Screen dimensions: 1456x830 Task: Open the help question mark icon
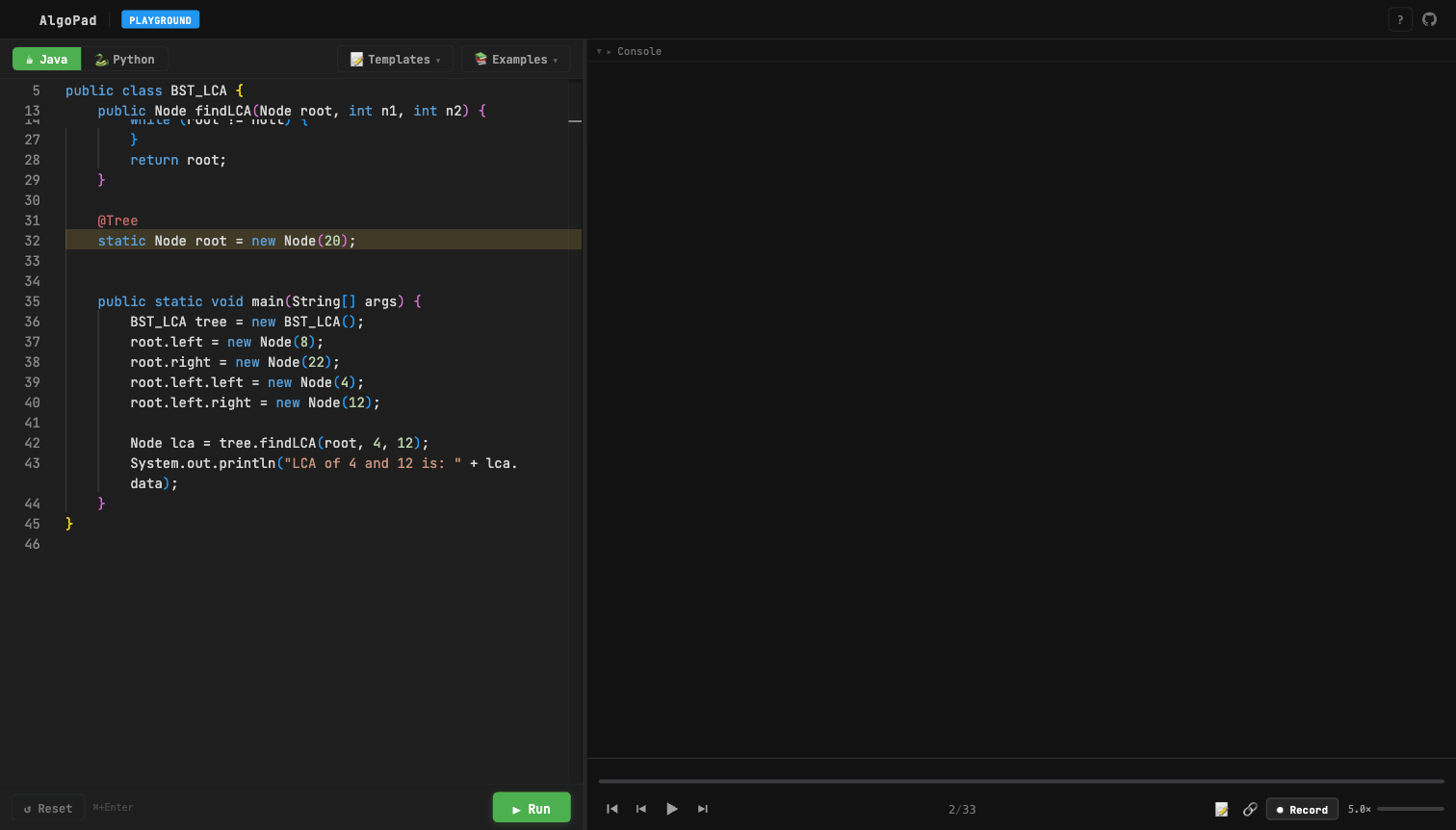point(1400,19)
